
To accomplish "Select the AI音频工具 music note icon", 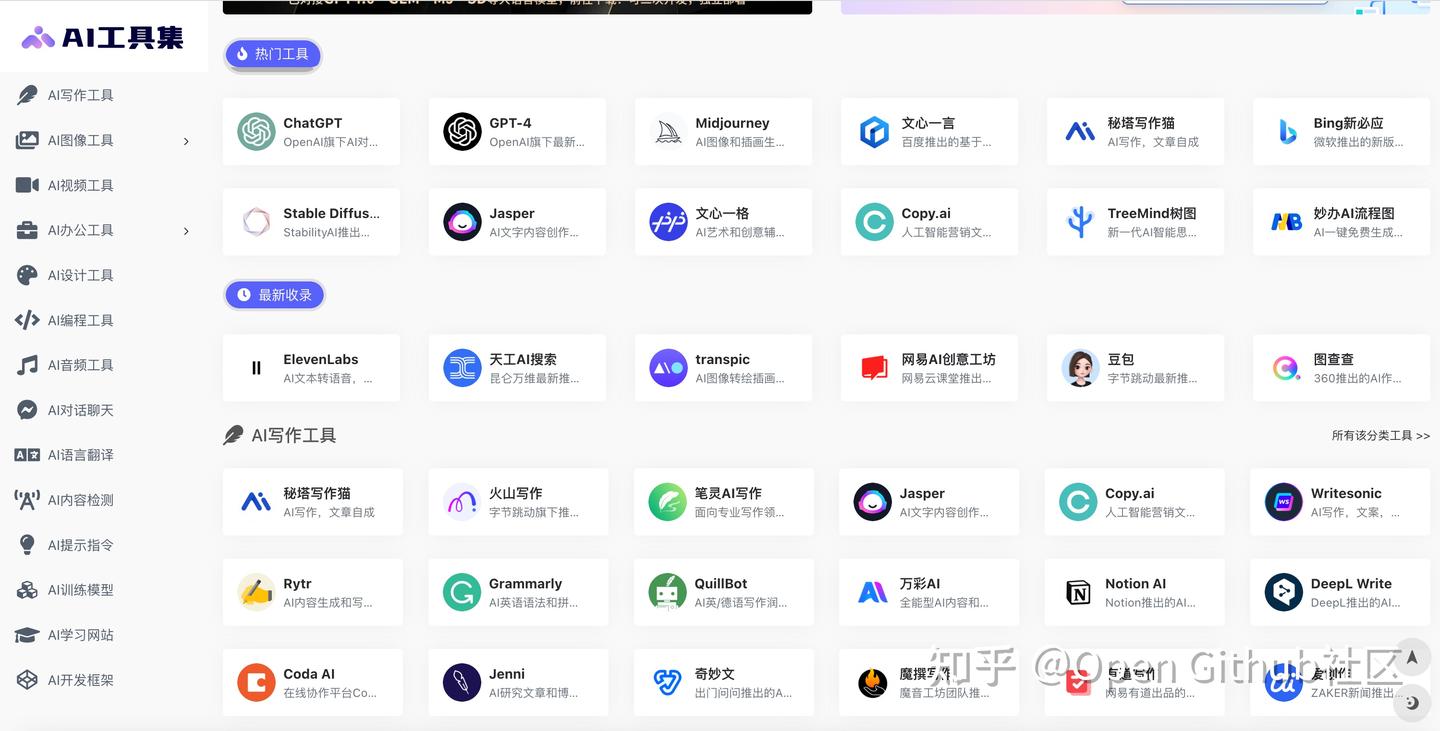I will (x=27, y=365).
